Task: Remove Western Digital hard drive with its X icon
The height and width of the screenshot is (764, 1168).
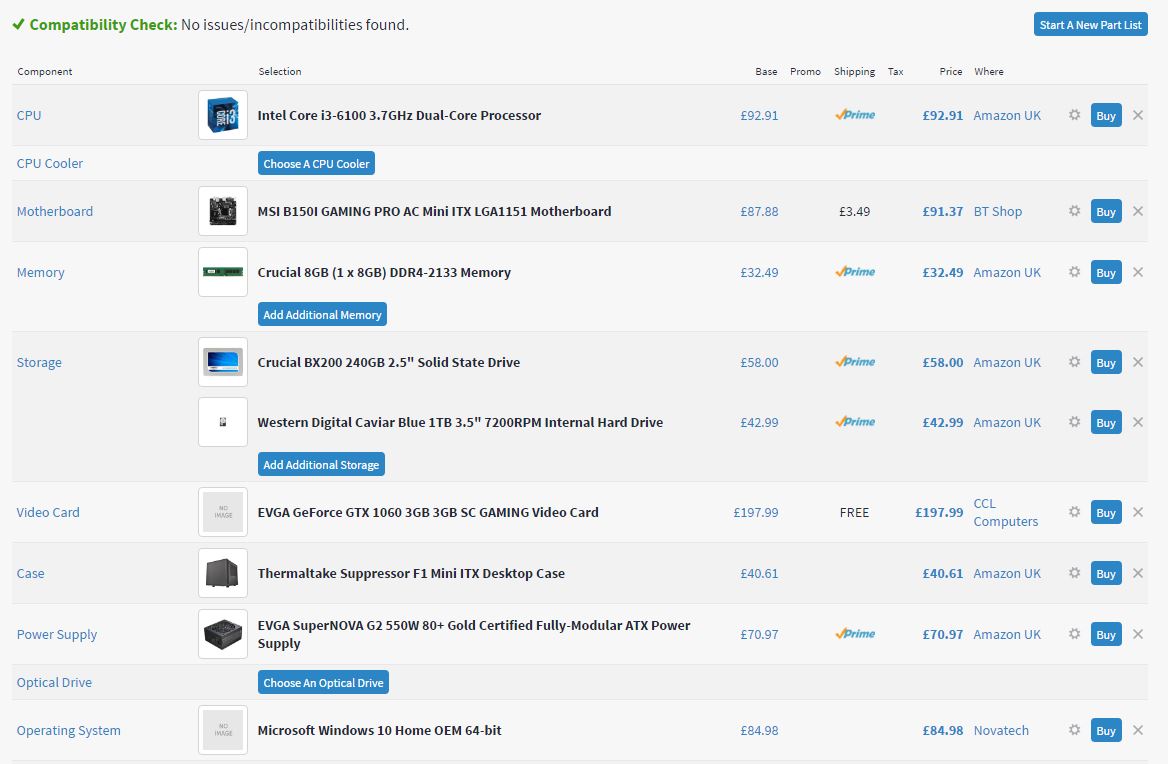Action: [1137, 421]
